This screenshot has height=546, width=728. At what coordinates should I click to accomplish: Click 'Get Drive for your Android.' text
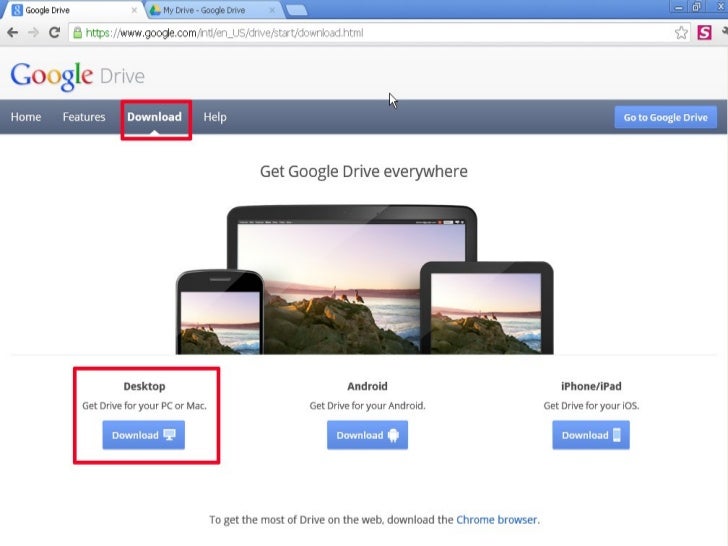coord(367,406)
